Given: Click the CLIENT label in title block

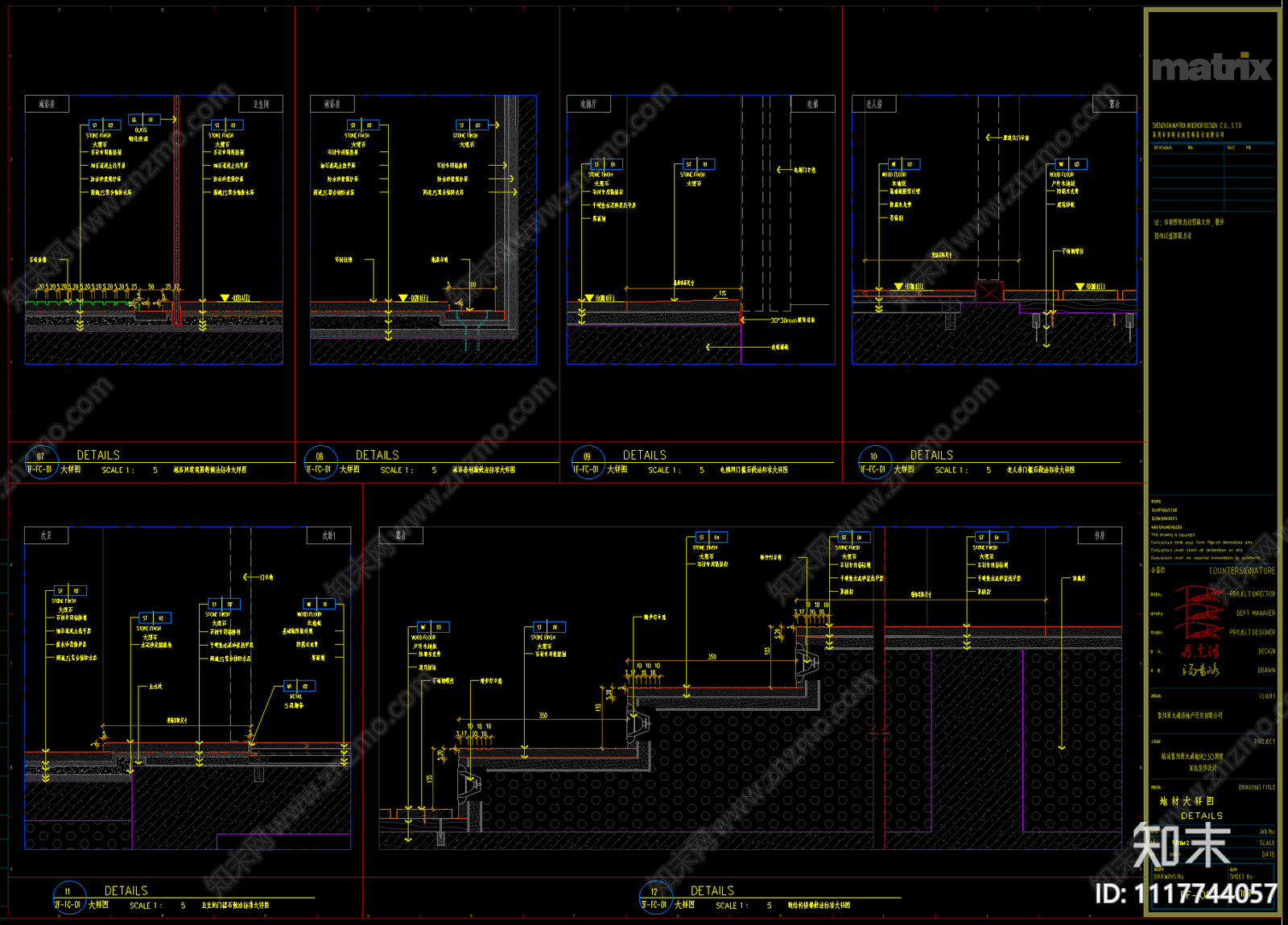Looking at the screenshot, I should (1267, 696).
